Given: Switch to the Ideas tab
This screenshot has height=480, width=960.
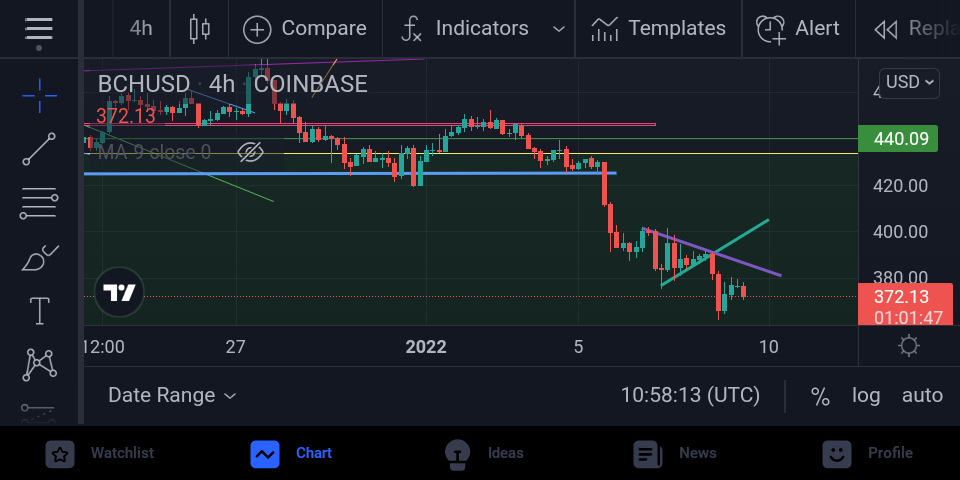Looking at the screenshot, I should coord(484,454).
